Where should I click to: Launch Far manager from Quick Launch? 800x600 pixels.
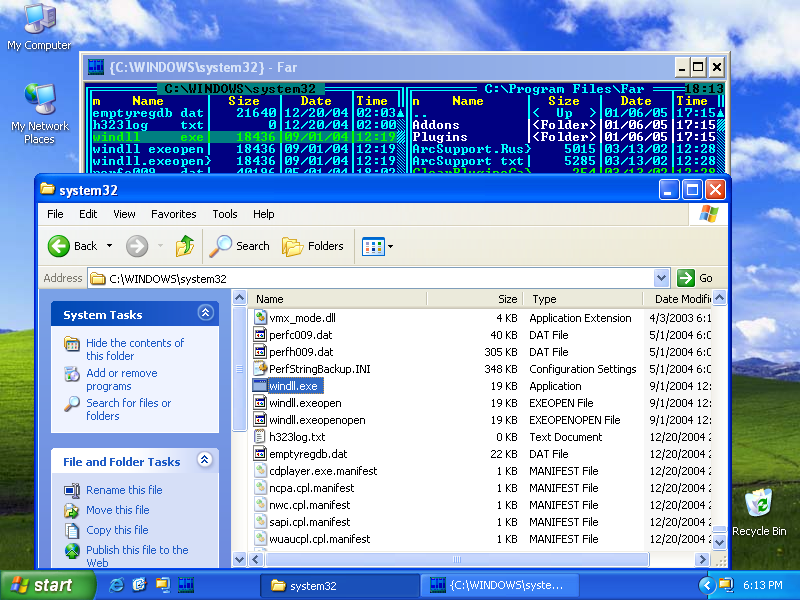(x=186, y=585)
